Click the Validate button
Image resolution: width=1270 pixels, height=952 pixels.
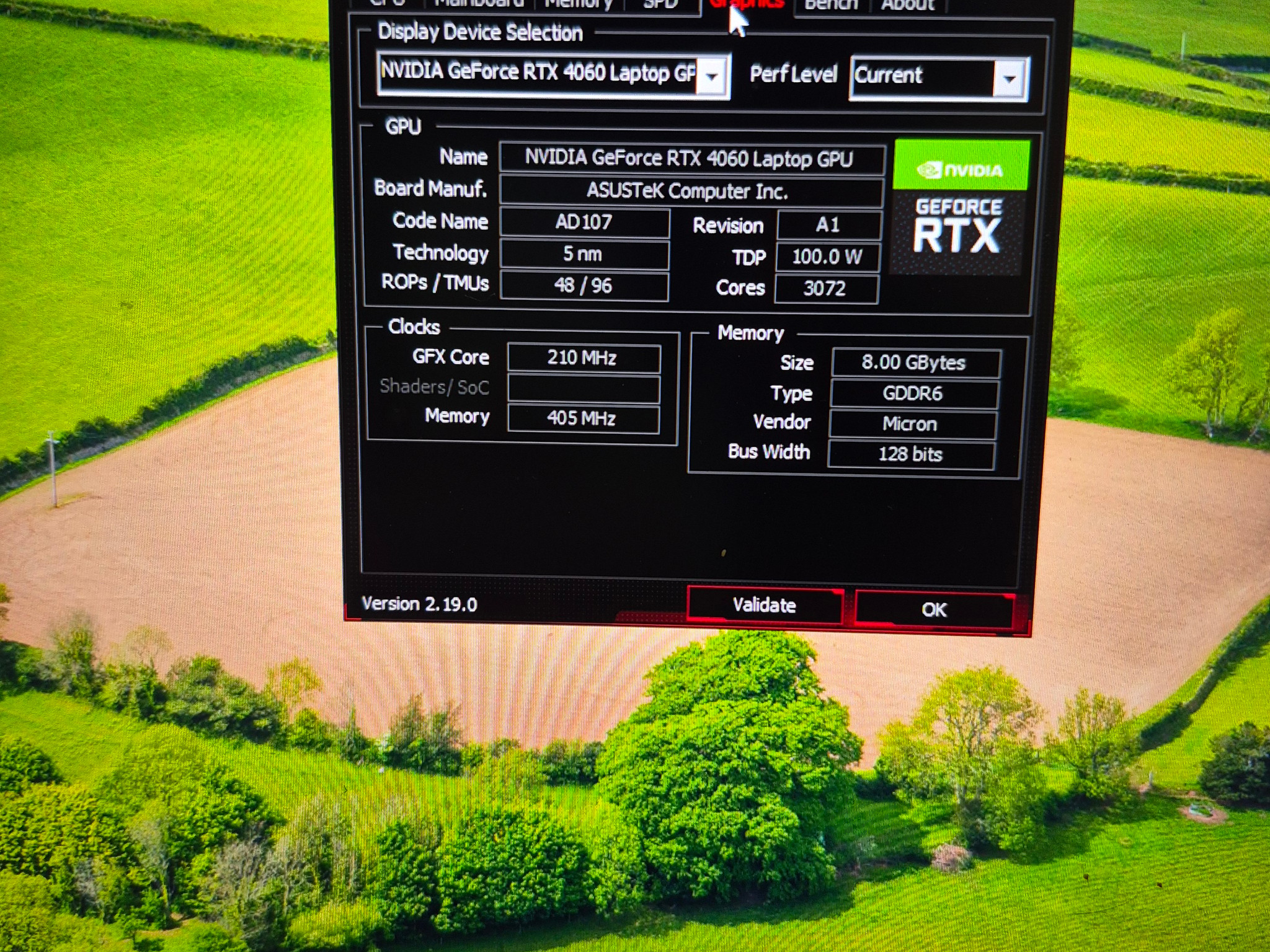pyautogui.click(x=765, y=605)
